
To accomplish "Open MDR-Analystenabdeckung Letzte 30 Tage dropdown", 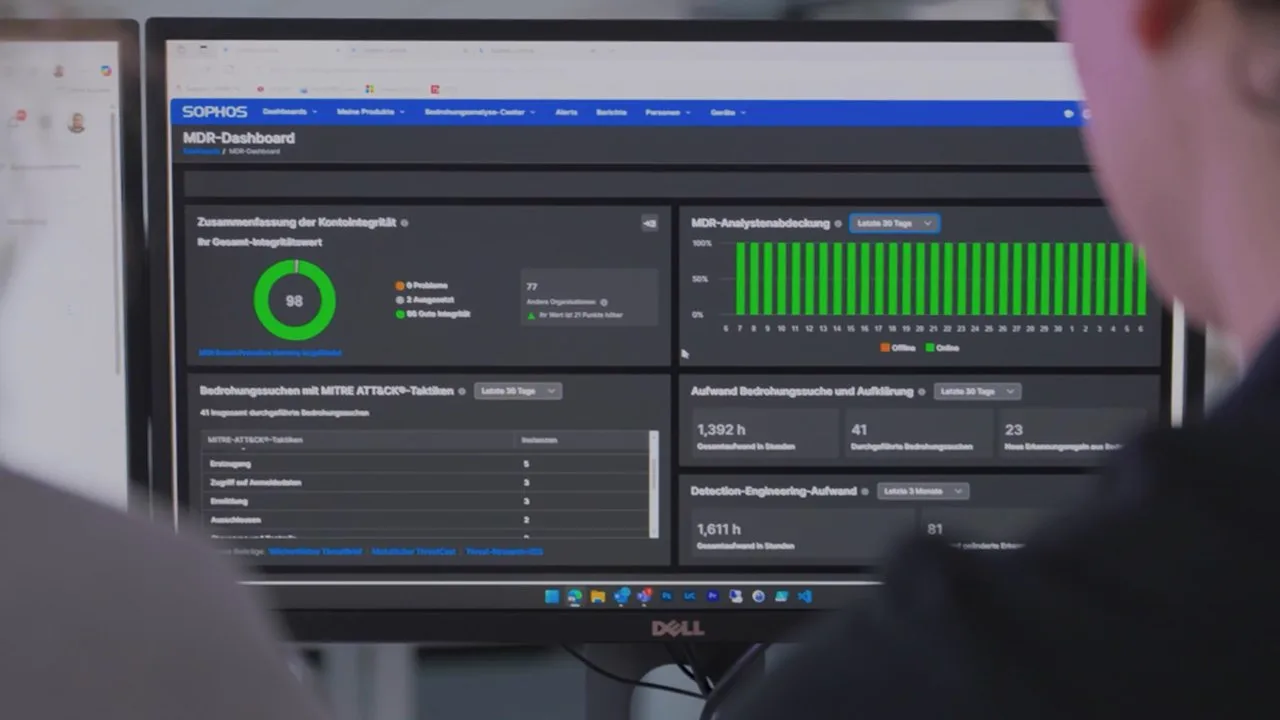I will [894, 223].
